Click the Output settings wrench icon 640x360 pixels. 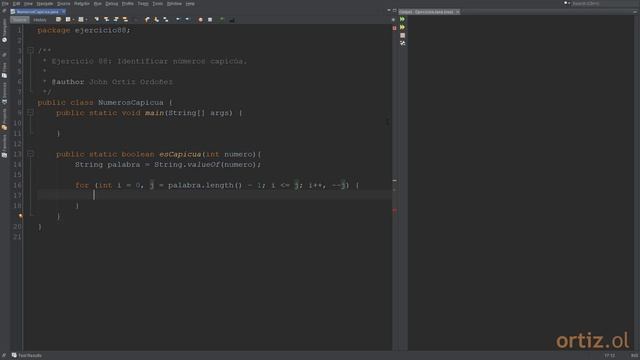pyautogui.click(x=402, y=43)
